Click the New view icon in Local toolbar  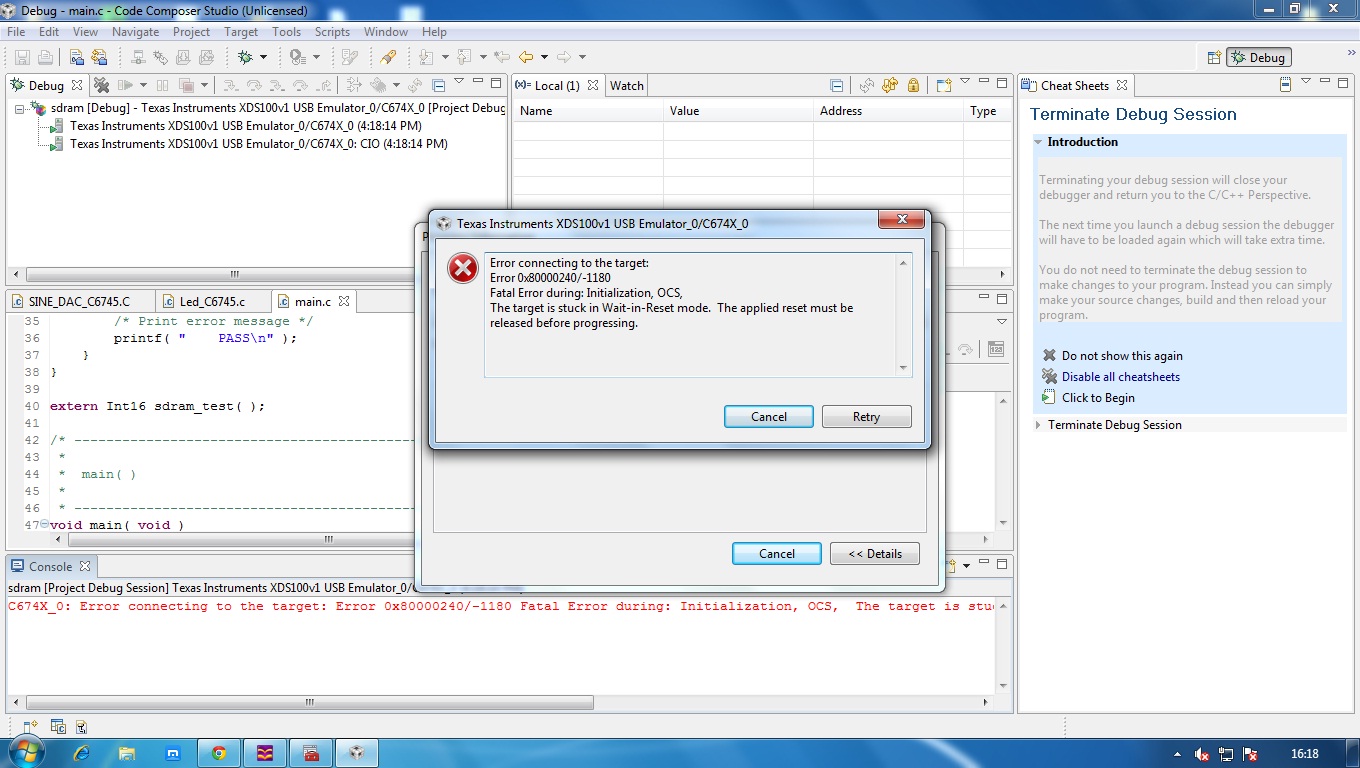[943, 86]
